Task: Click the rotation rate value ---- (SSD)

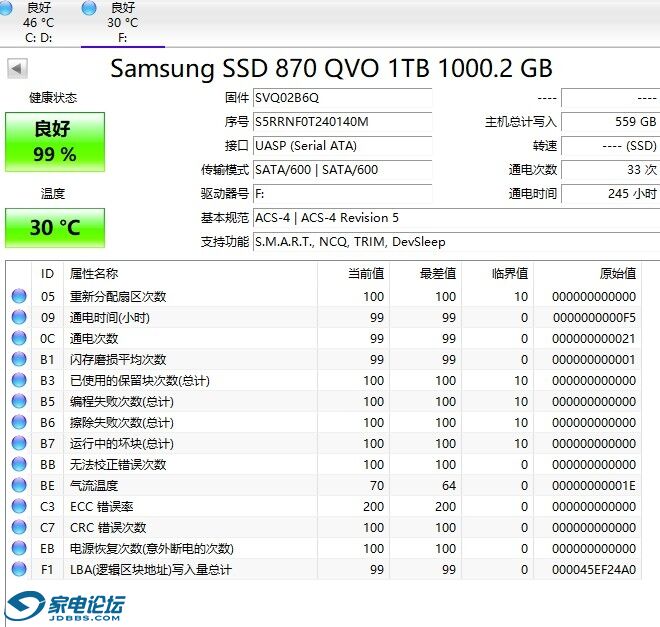Action: coord(610,146)
